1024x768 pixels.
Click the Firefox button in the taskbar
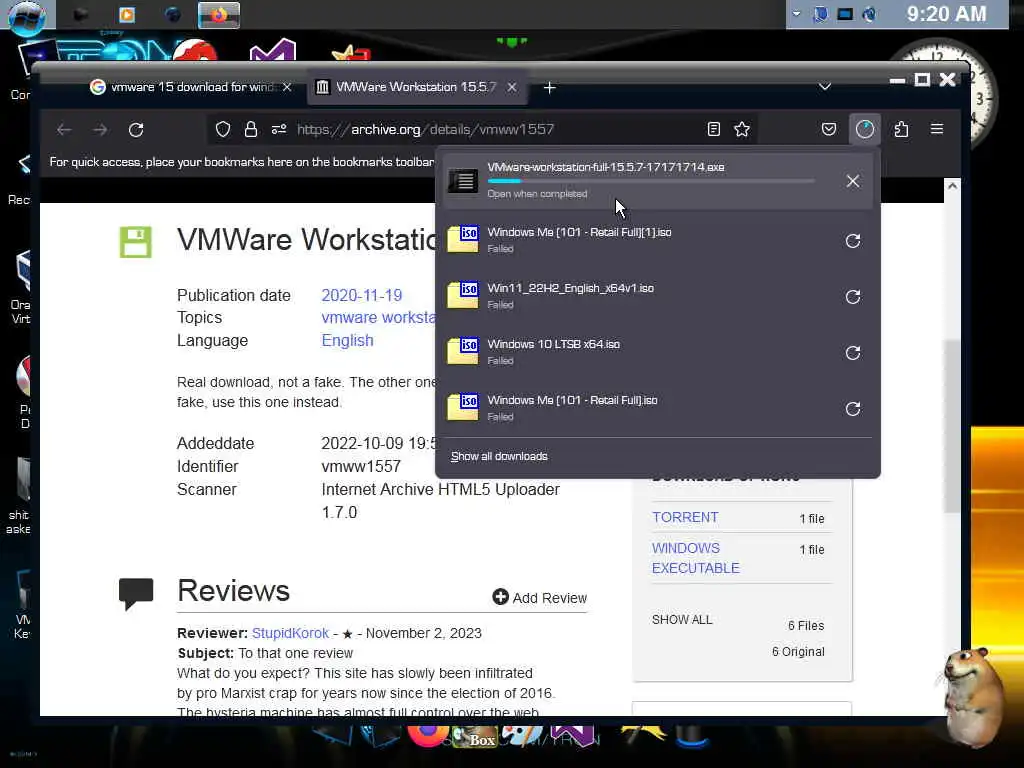coord(219,15)
